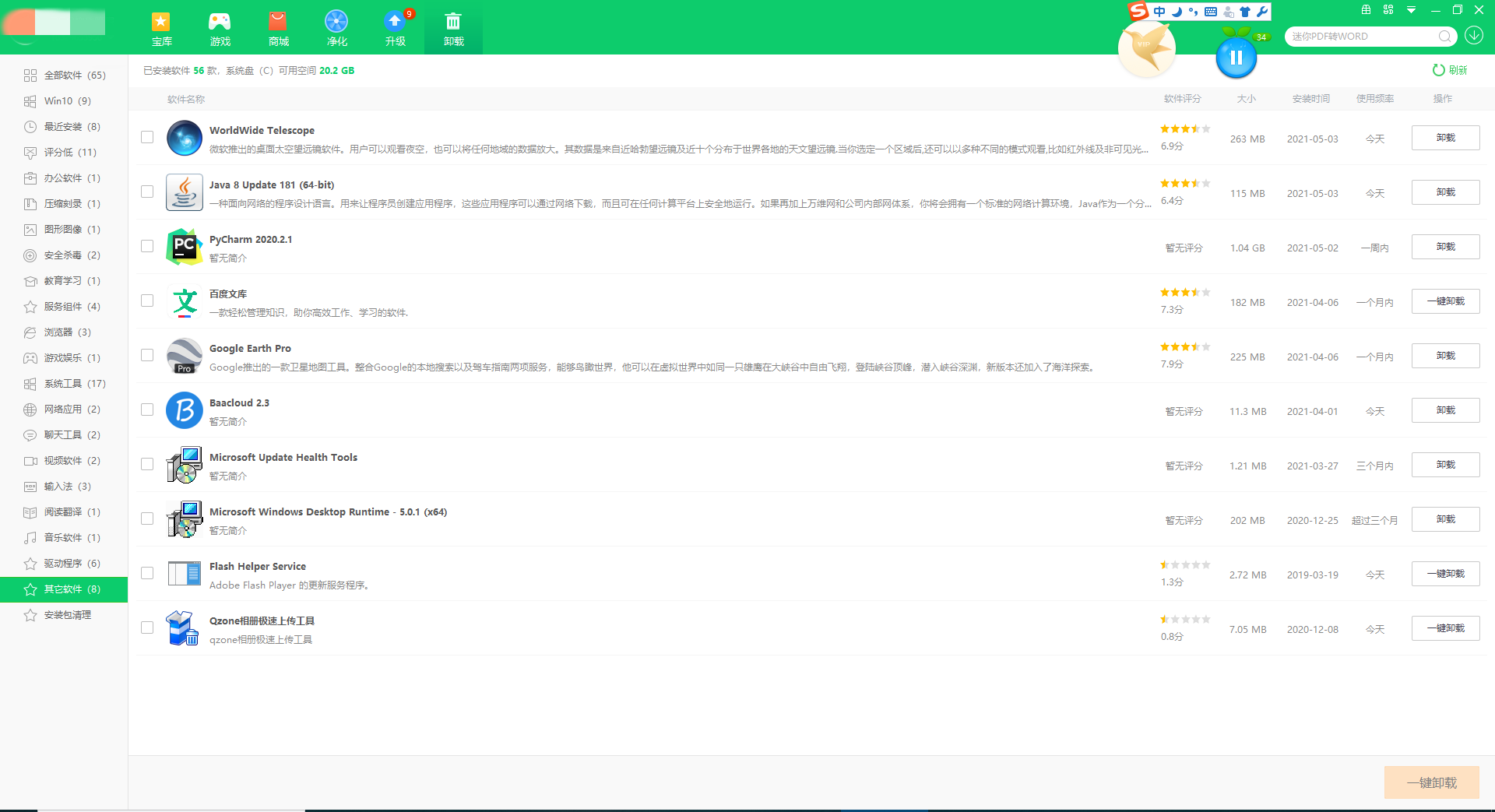The image size is (1495, 812).
Task: Select the PyCharm 2020.2.1 checkbox
Action: click(147, 246)
